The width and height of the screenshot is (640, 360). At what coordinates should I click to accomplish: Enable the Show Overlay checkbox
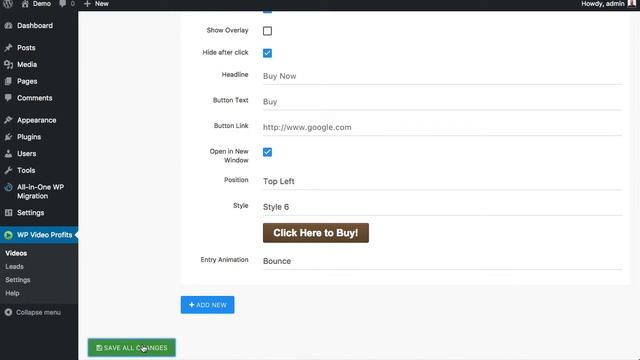267,31
